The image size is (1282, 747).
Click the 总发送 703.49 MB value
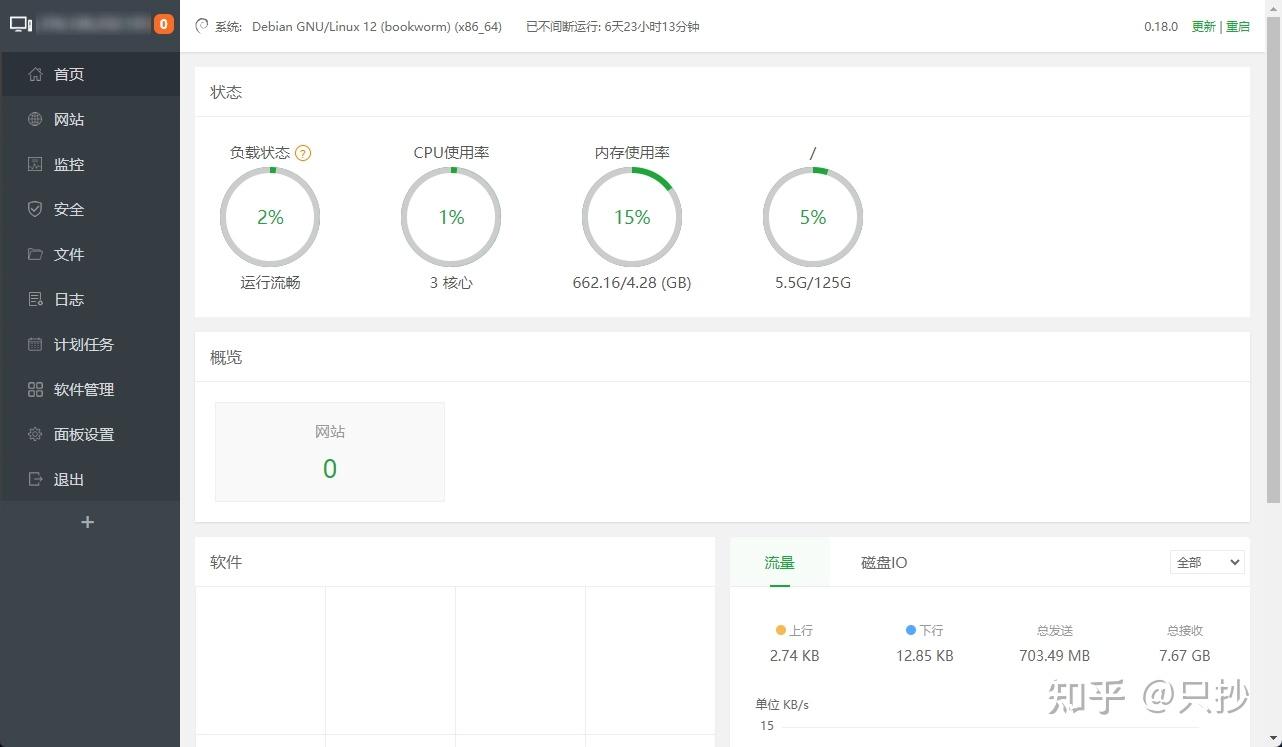(1055, 656)
